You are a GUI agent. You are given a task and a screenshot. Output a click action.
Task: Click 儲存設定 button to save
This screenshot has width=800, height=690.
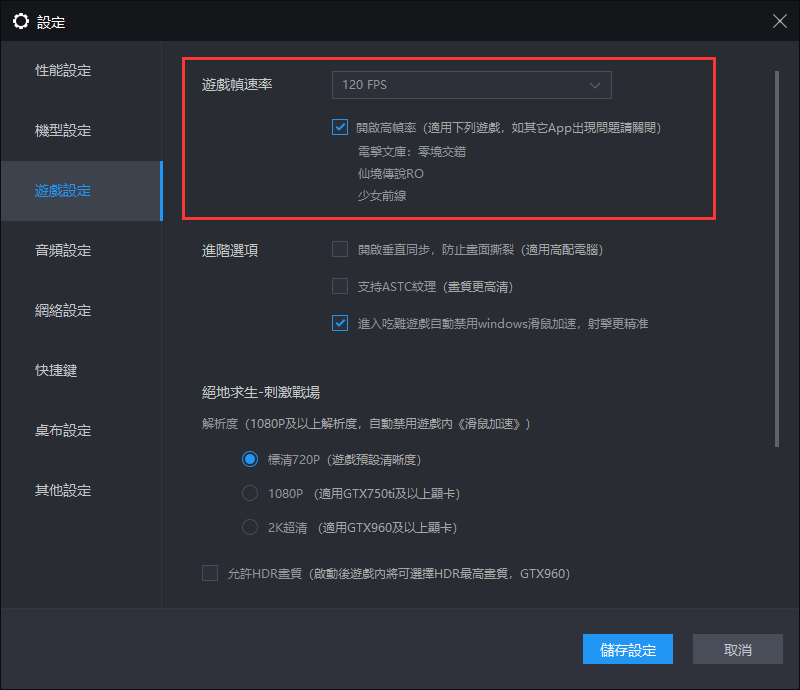point(628,650)
